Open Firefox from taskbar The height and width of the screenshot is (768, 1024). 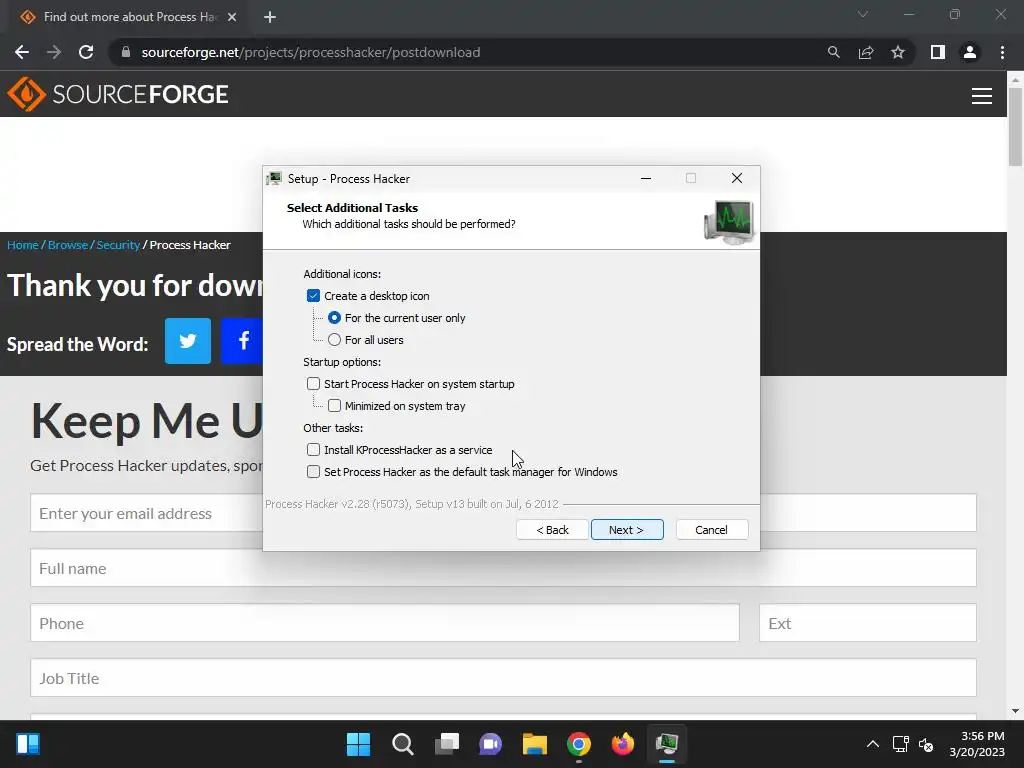(x=623, y=744)
